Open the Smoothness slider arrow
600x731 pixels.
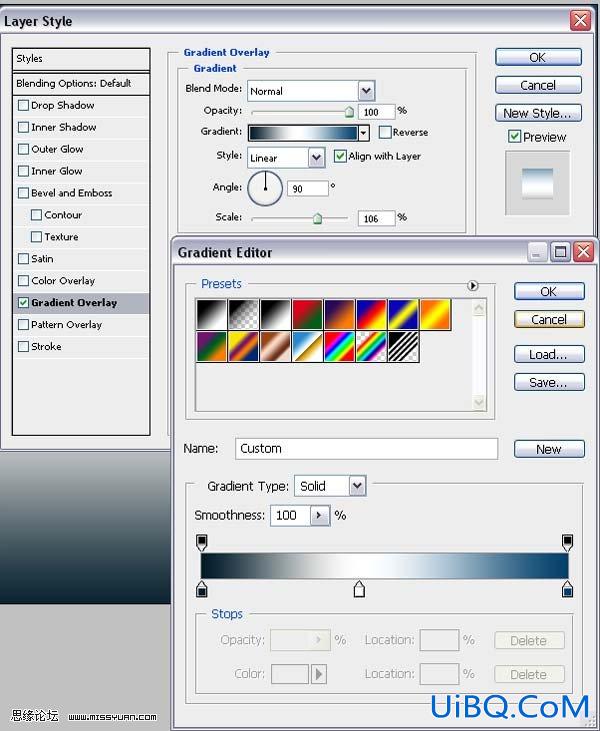(x=320, y=516)
